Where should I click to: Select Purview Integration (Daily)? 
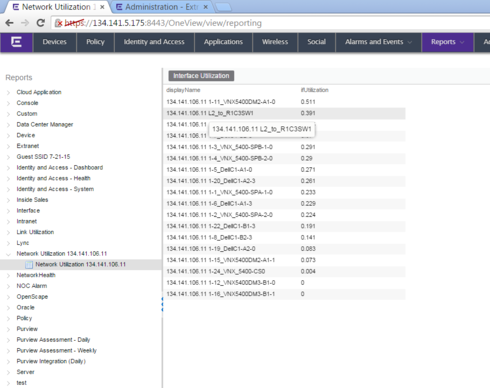[51, 361]
